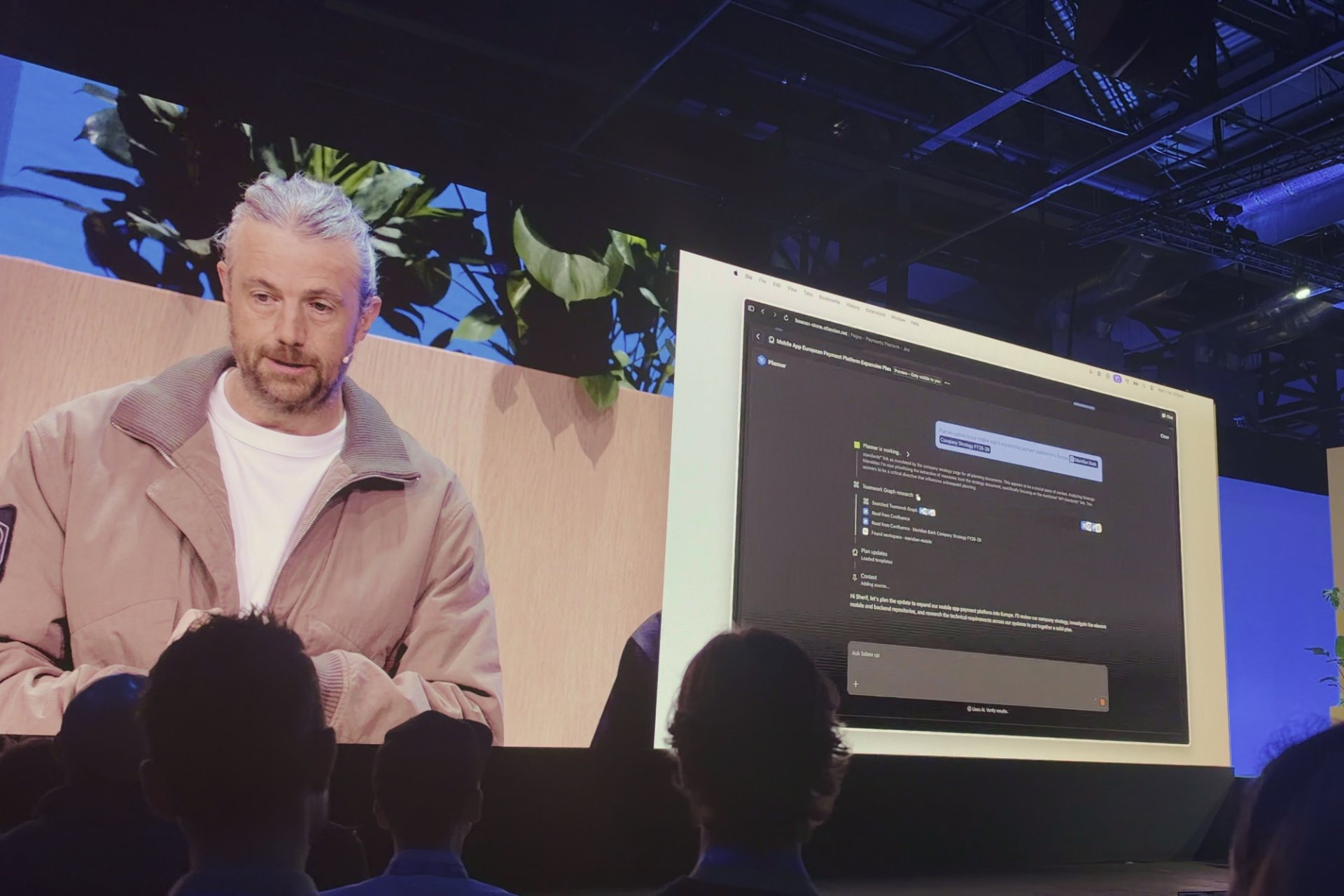Click the source icons after Searched Teamwork Graph
The height and width of the screenshot is (896, 1344).
(x=927, y=512)
